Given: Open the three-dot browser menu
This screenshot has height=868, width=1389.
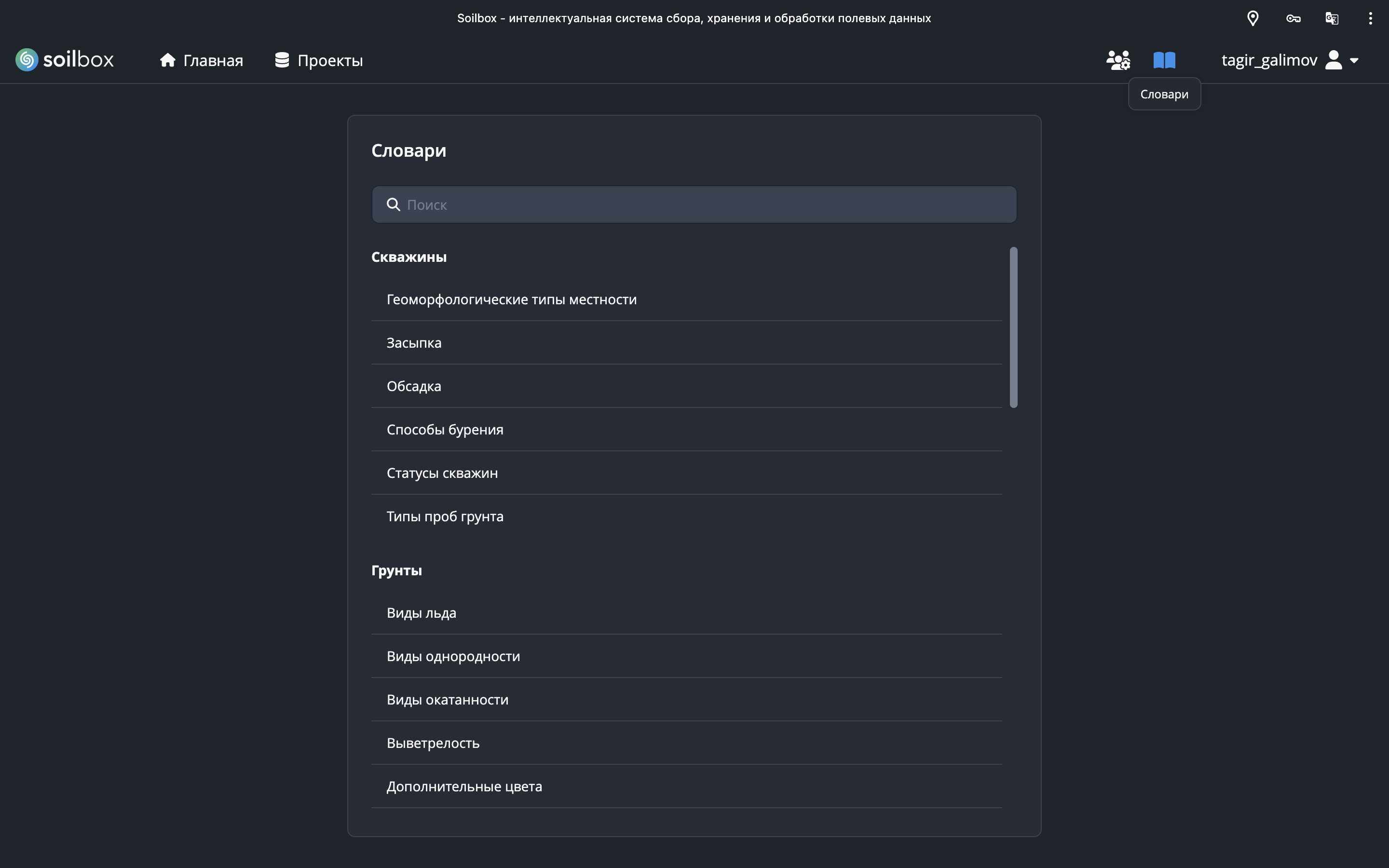Looking at the screenshot, I should coord(1370,18).
